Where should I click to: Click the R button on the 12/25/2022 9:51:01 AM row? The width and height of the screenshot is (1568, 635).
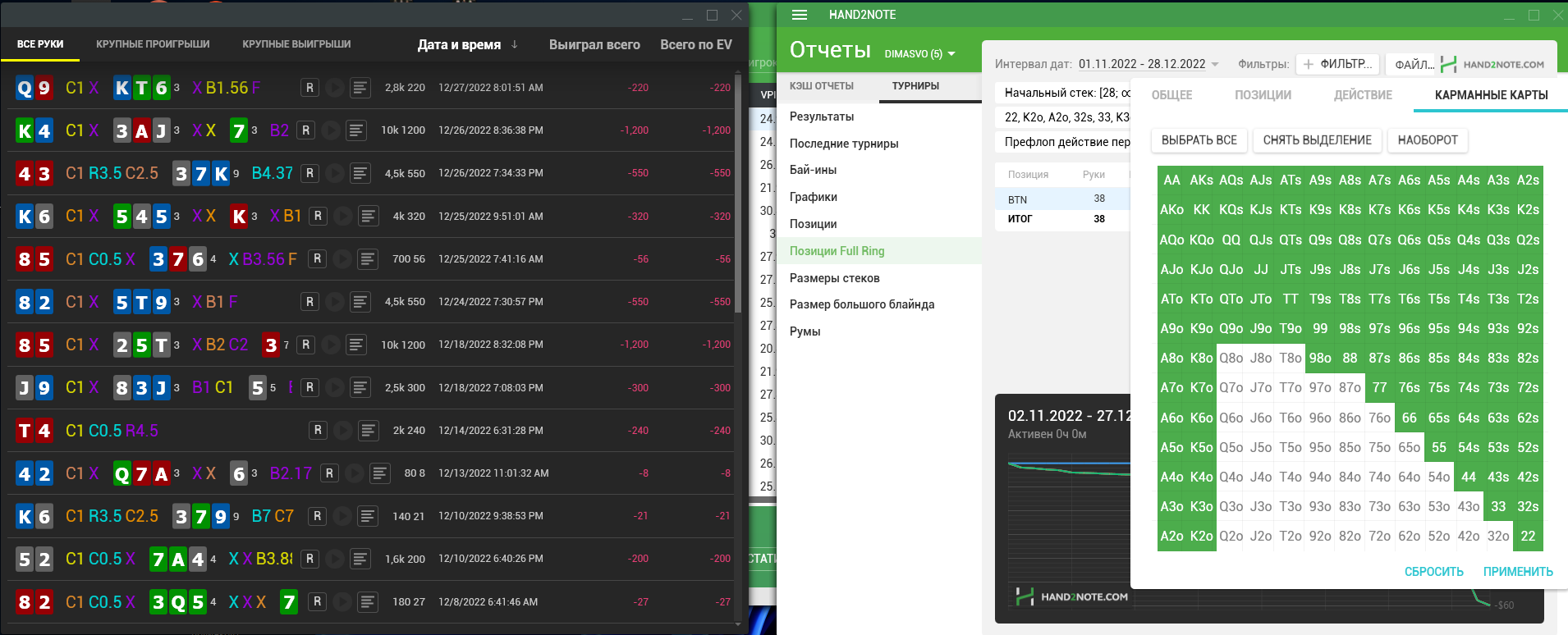[318, 216]
